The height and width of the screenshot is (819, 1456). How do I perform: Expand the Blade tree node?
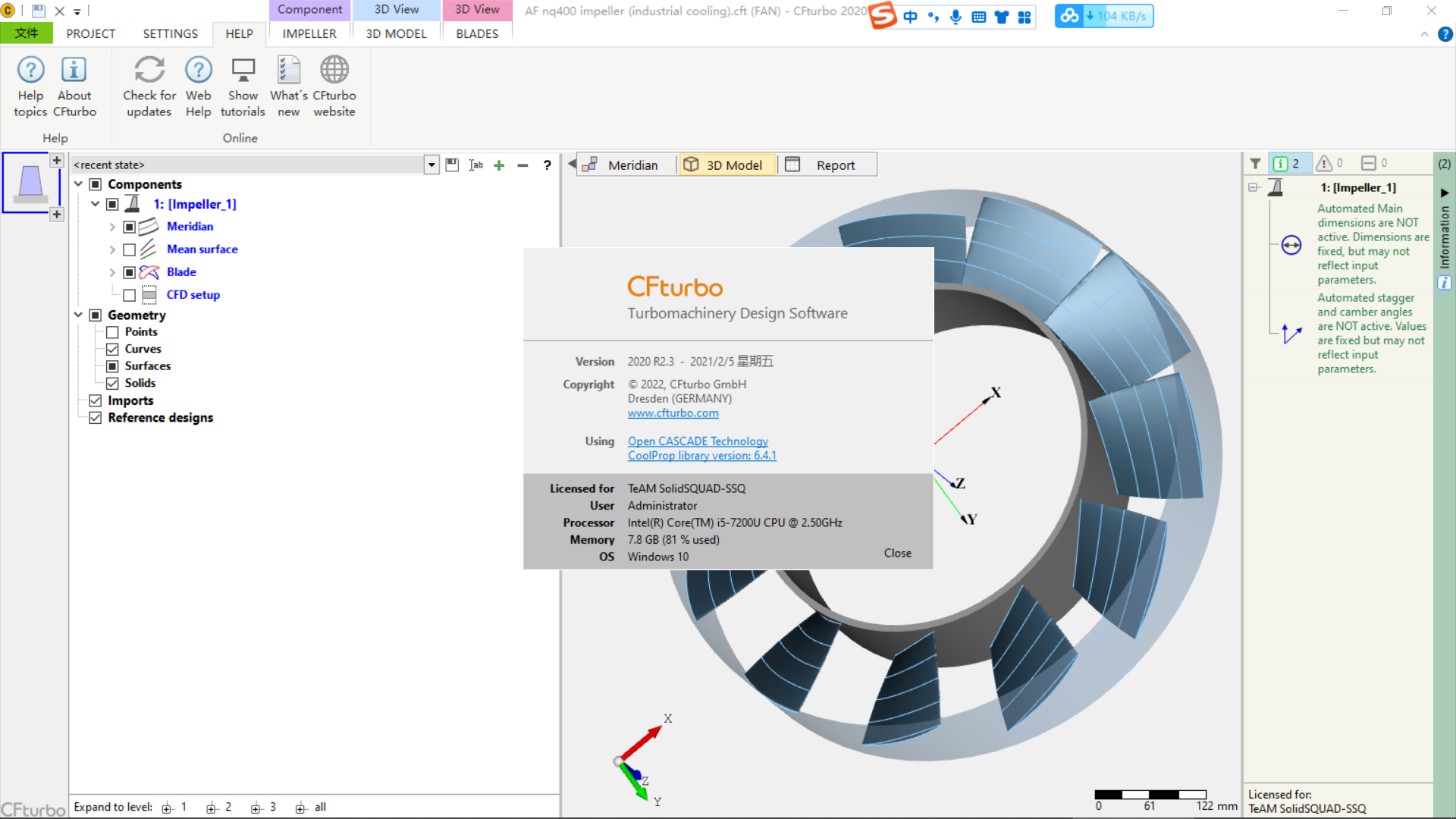(x=112, y=272)
